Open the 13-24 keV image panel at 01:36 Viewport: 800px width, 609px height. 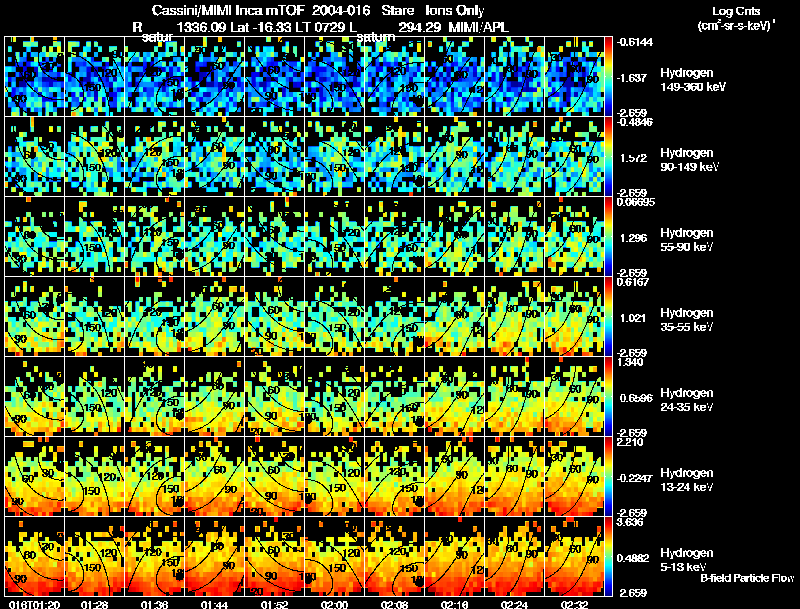click(155, 477)
